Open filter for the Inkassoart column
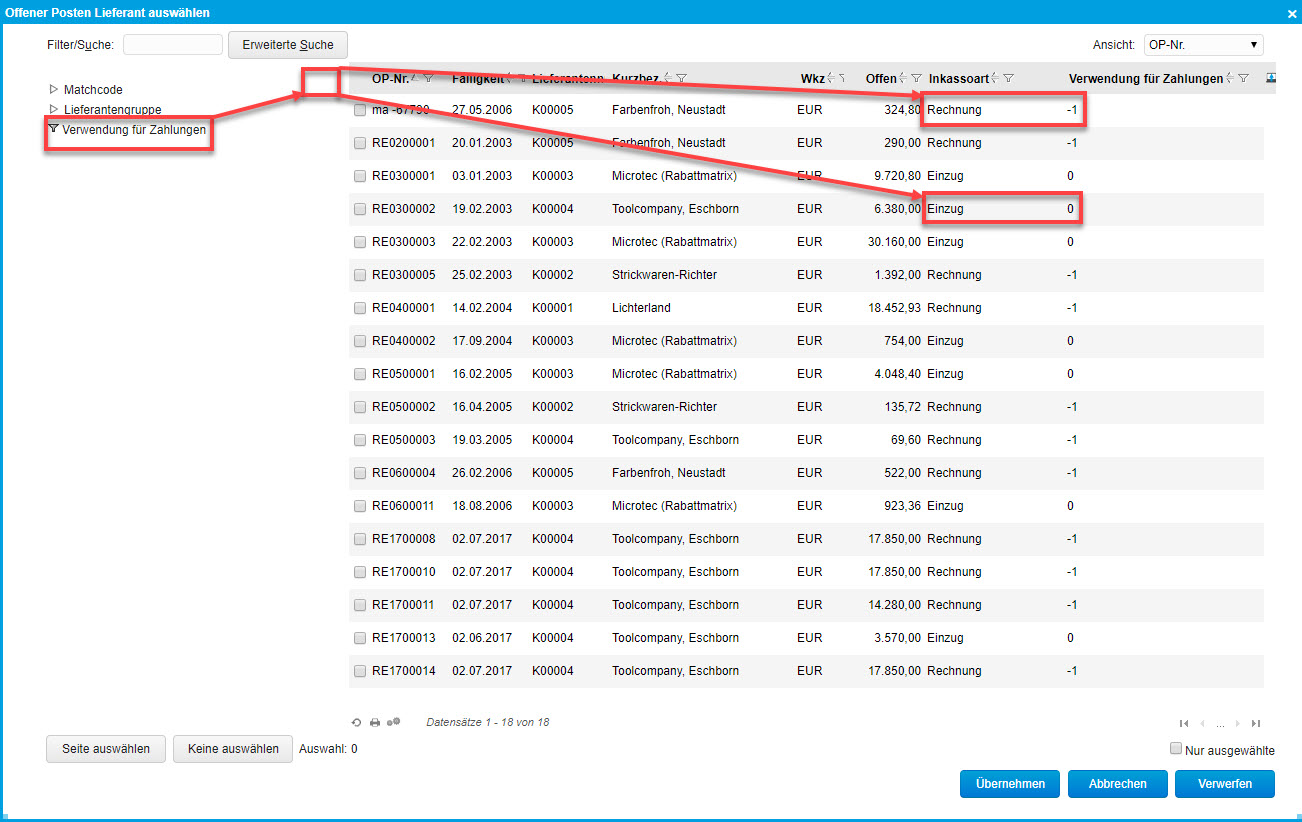This screenshot has width=1302, height=822. coord(1009,78)
